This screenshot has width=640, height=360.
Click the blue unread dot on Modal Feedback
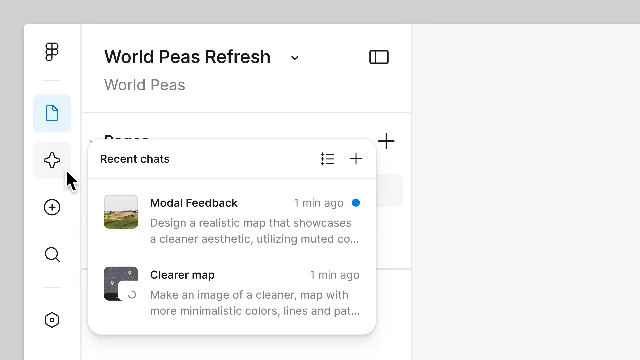tap(356, 203)
